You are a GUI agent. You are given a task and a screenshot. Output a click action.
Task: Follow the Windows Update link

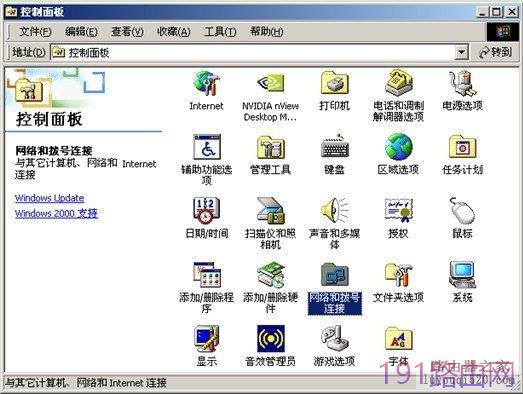[49, 198]
